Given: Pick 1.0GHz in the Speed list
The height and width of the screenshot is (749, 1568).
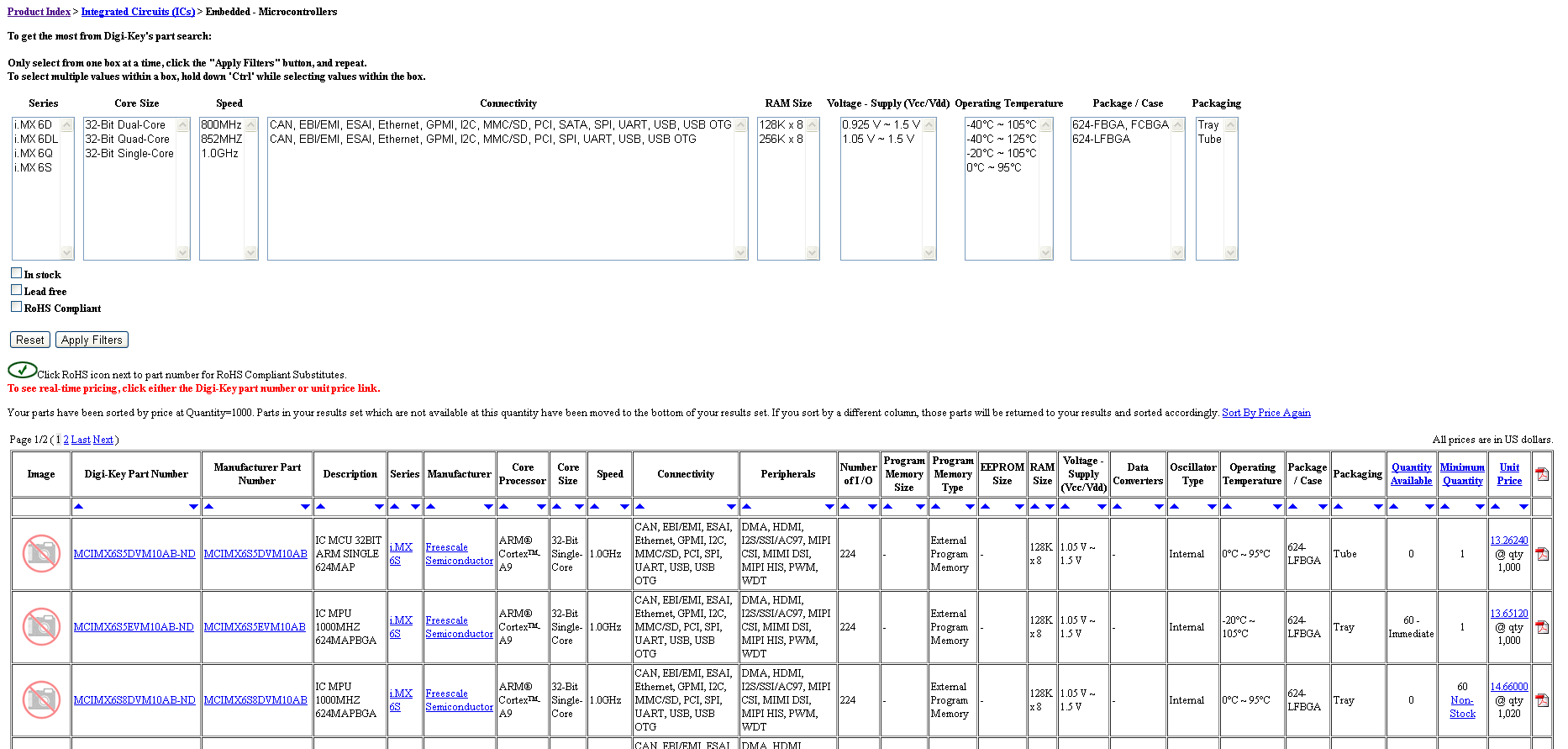Looking at the screenshot, I should point(219,154).
